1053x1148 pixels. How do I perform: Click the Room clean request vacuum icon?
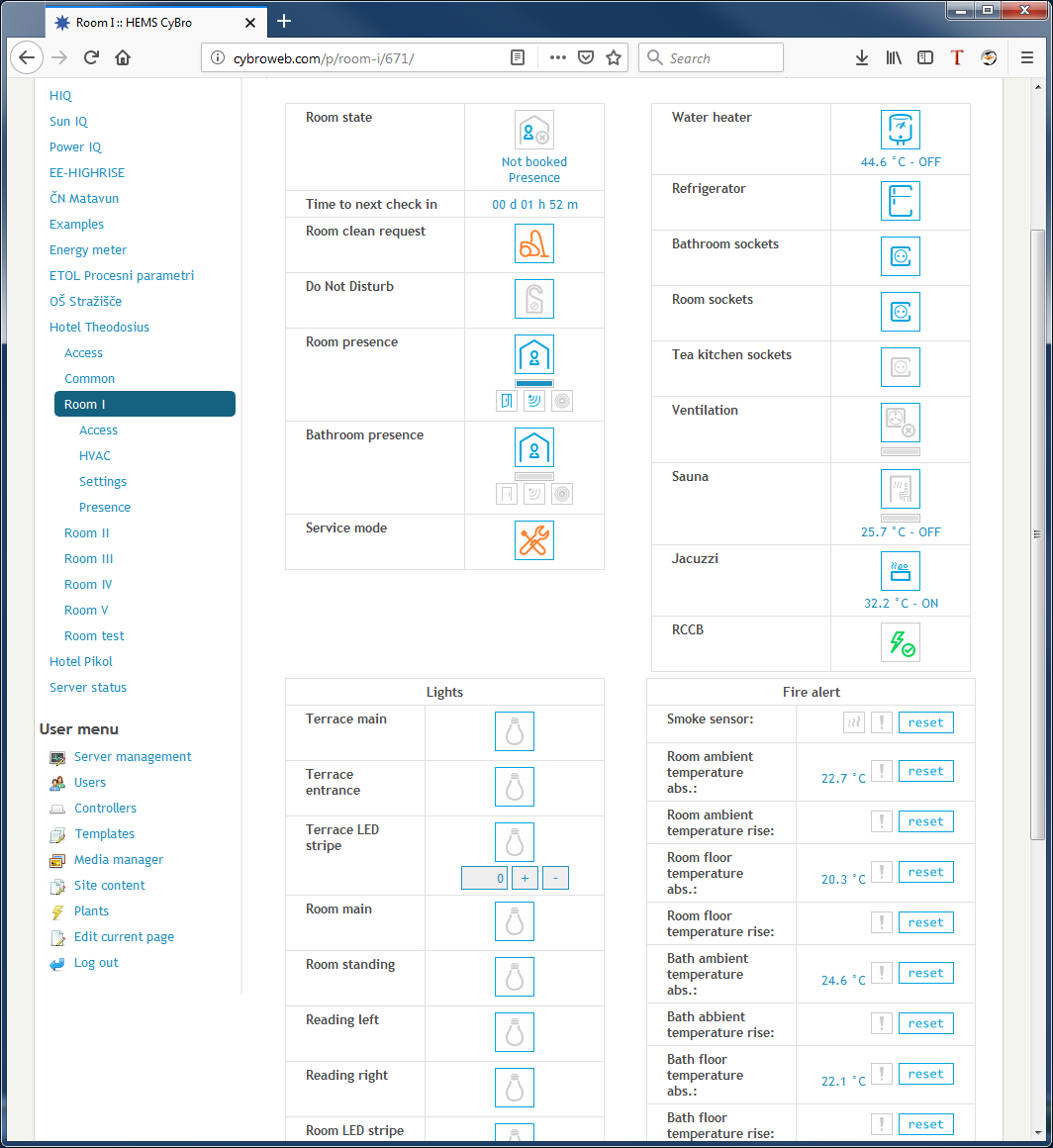[x=533, y=243]
